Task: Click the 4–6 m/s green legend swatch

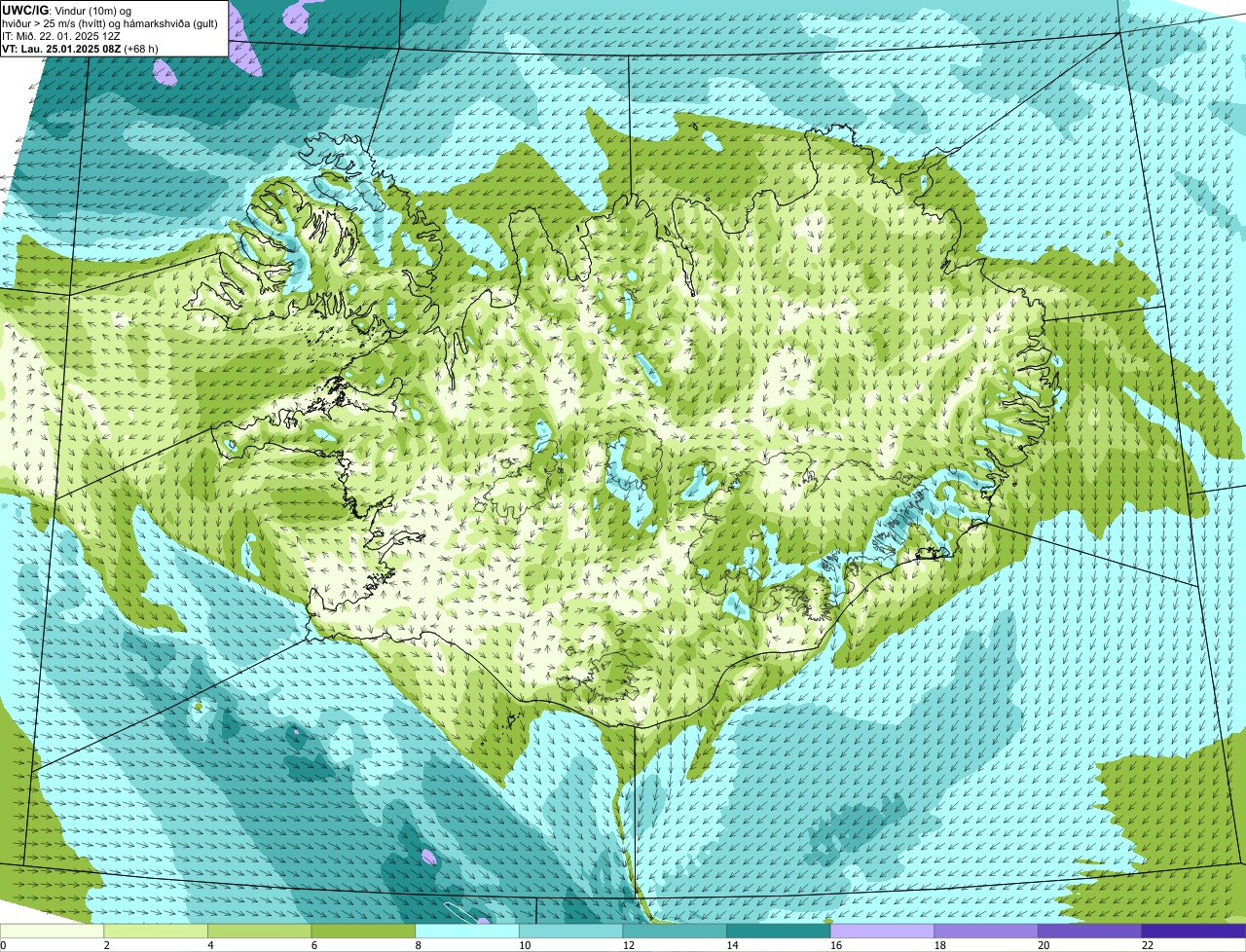Action: coord(259,932)
